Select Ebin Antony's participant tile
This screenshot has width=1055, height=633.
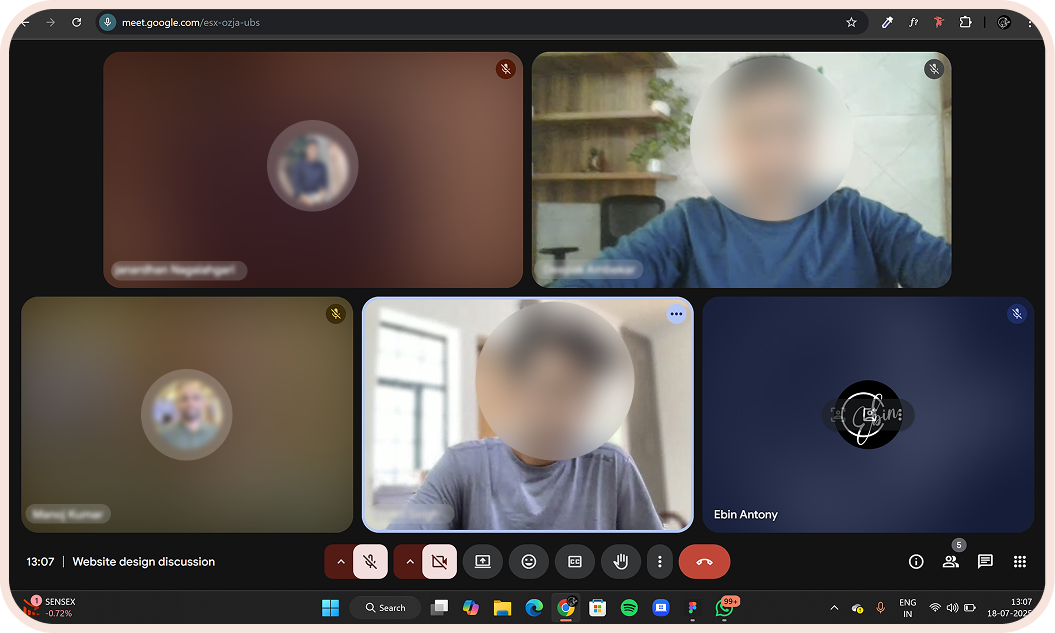[867, 414]
